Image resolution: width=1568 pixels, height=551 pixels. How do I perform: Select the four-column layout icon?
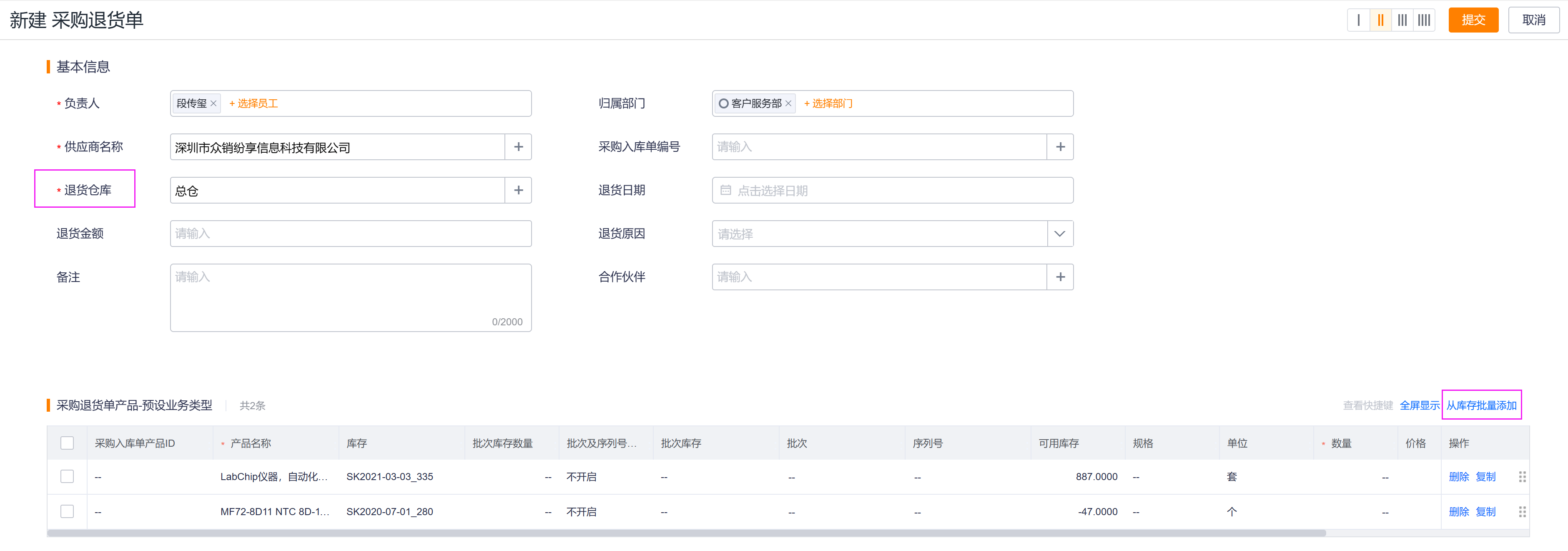(x=1424, y=20)
